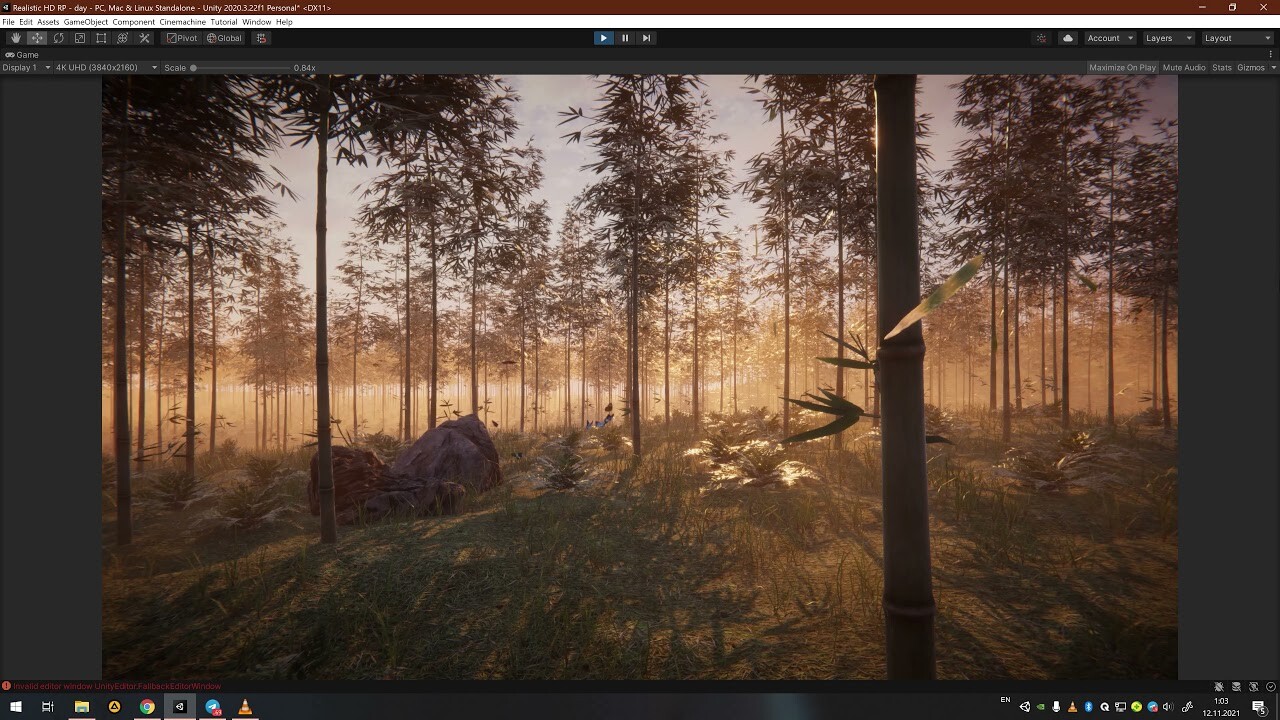The width and height of the screenshot is (1280, 720).
Task: Select the Rect transform tool
Action: (101, 38)
